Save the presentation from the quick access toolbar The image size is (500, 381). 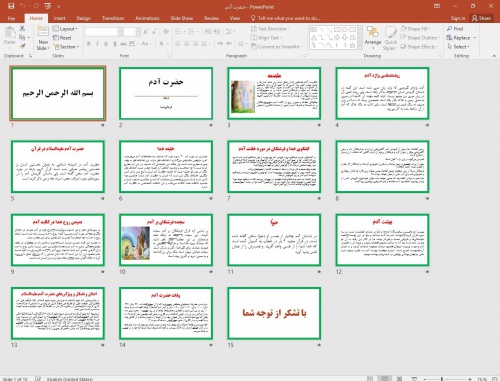(x=11, y=6)
